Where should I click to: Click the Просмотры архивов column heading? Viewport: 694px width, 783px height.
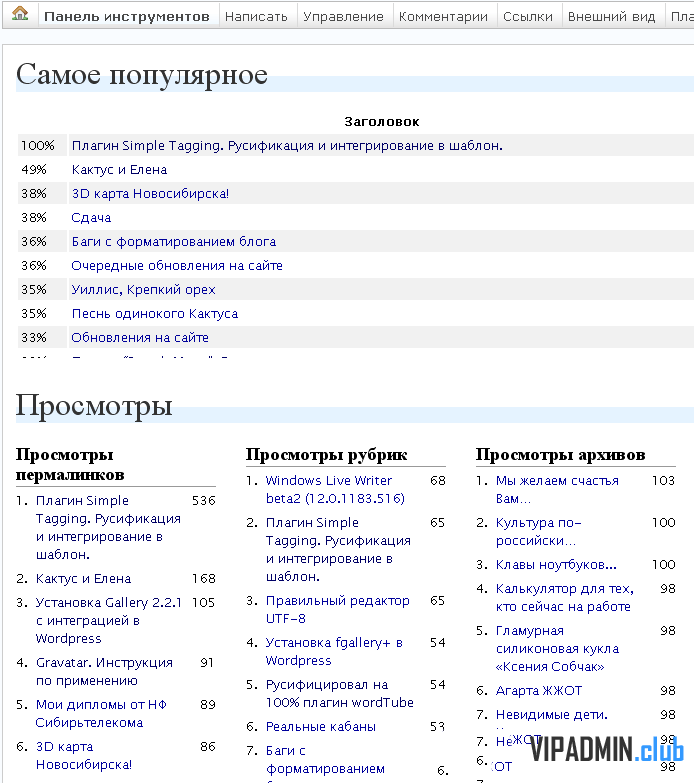(x=561, y=454)
